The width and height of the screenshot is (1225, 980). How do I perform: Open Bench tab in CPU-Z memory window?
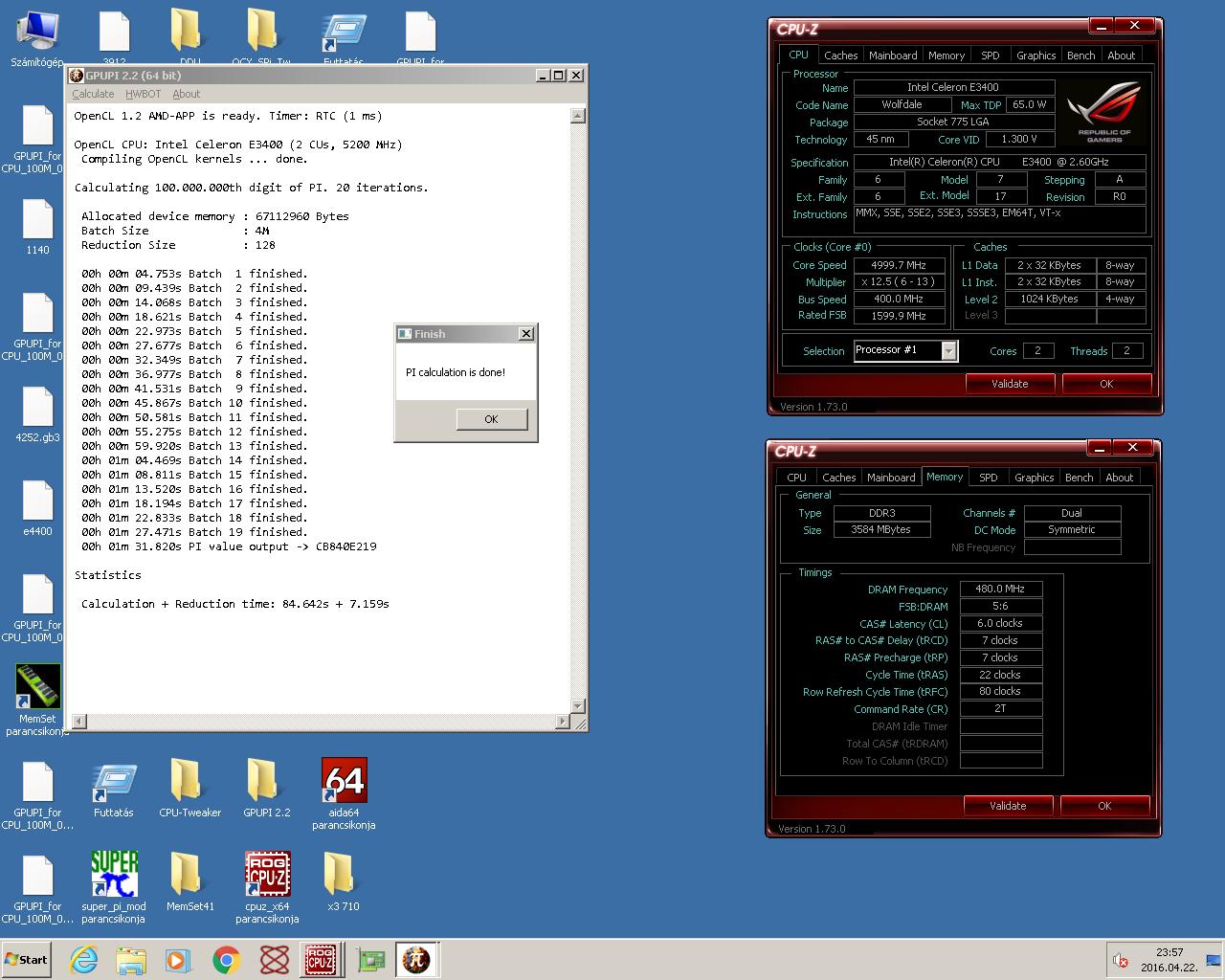point(1079,478)
